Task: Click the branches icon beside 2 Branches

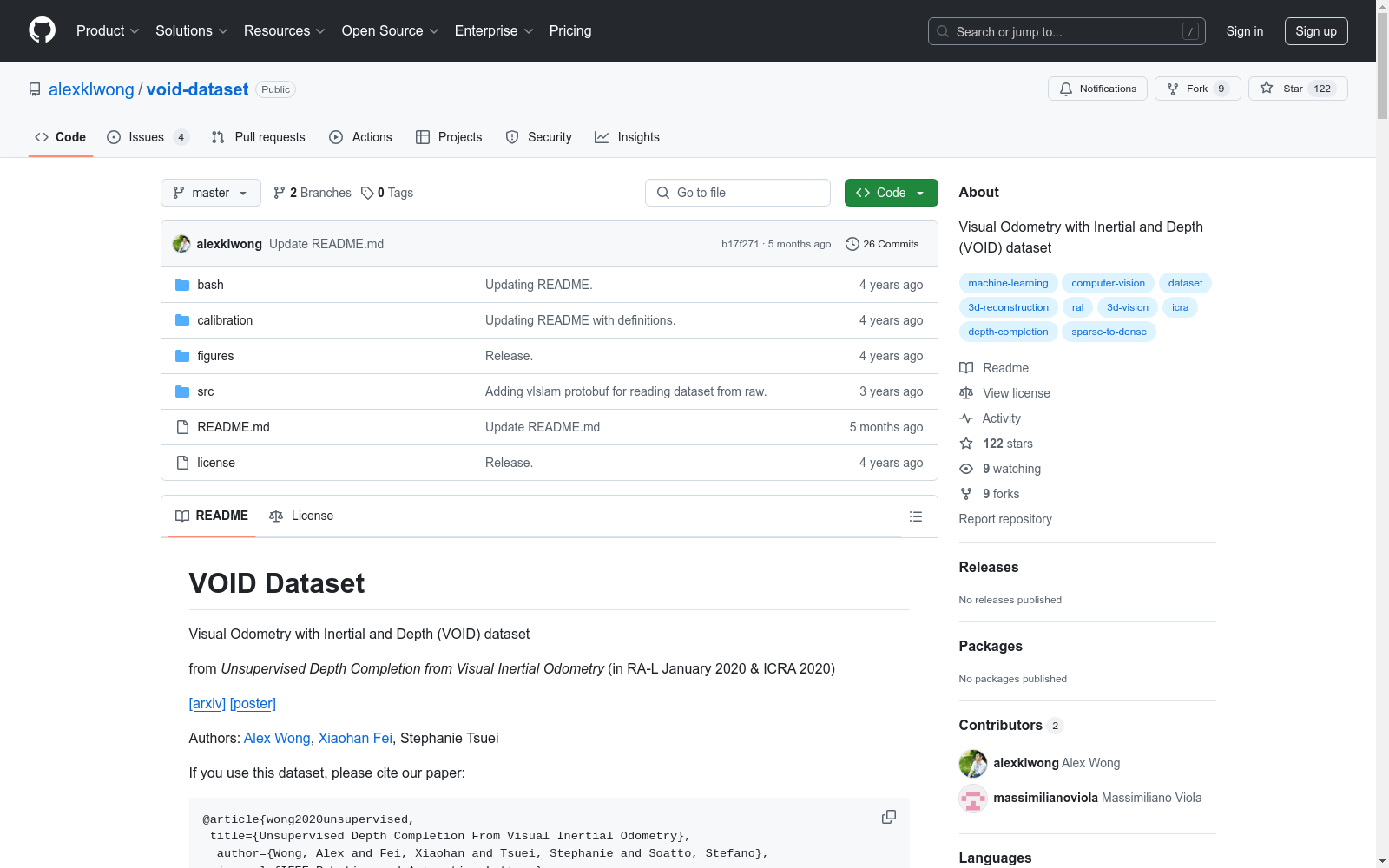Action: coord(280,193)
